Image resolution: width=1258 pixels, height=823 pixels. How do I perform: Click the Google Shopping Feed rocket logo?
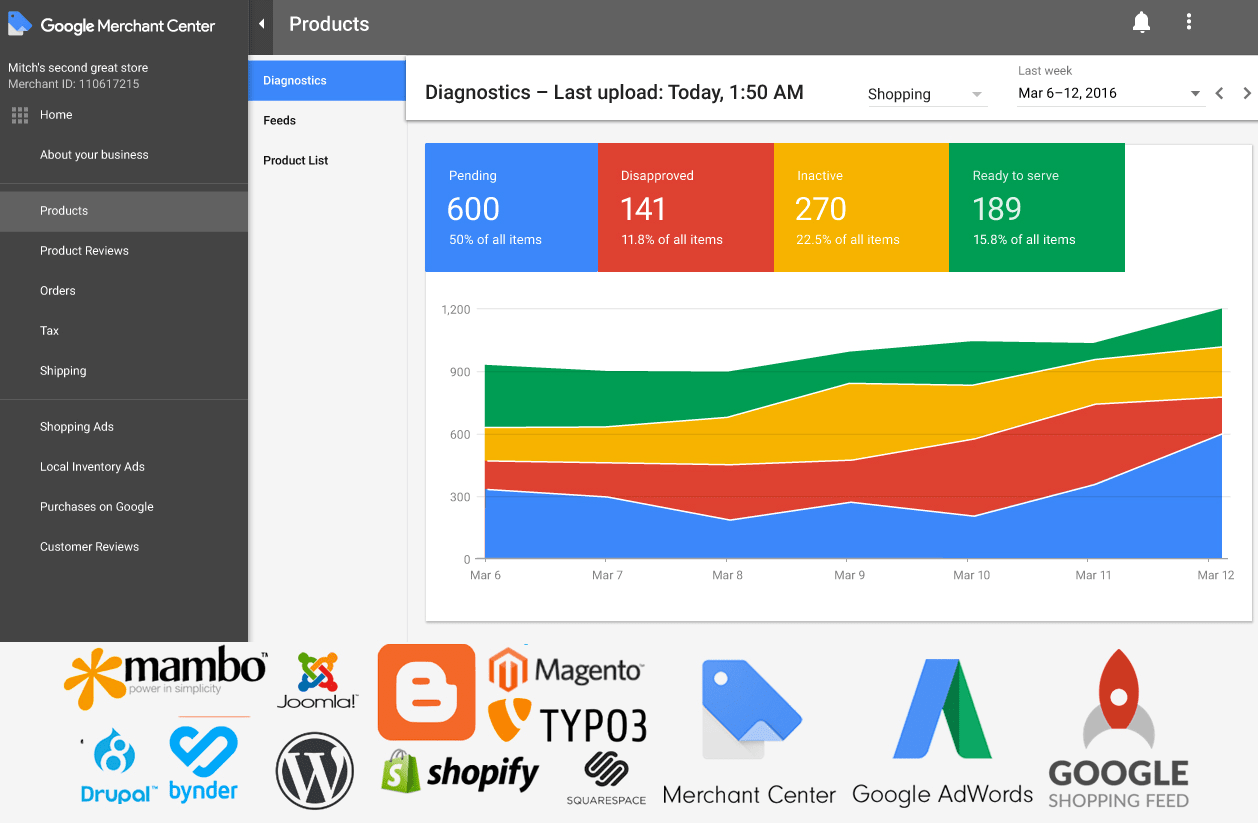(1118, 729)
